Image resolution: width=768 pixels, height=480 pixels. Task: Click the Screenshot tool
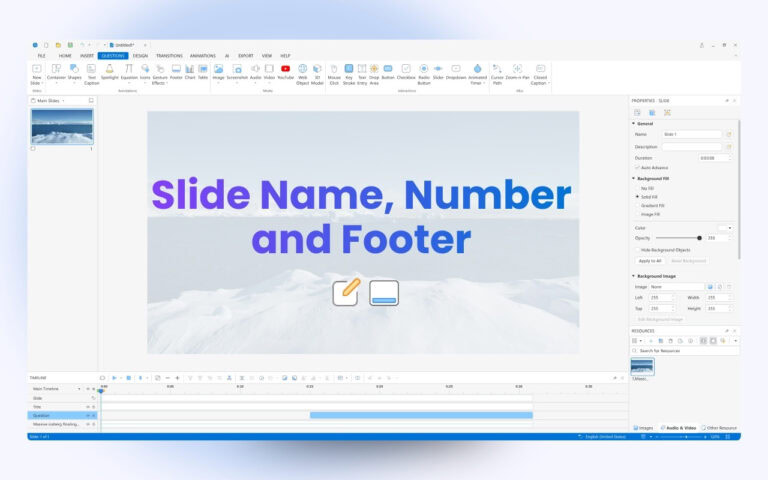tap(237, 72)
